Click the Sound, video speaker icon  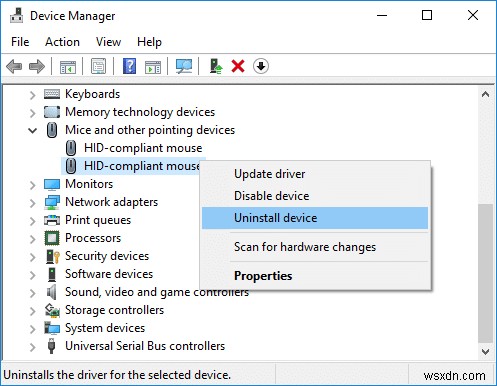tap(51, 292)
